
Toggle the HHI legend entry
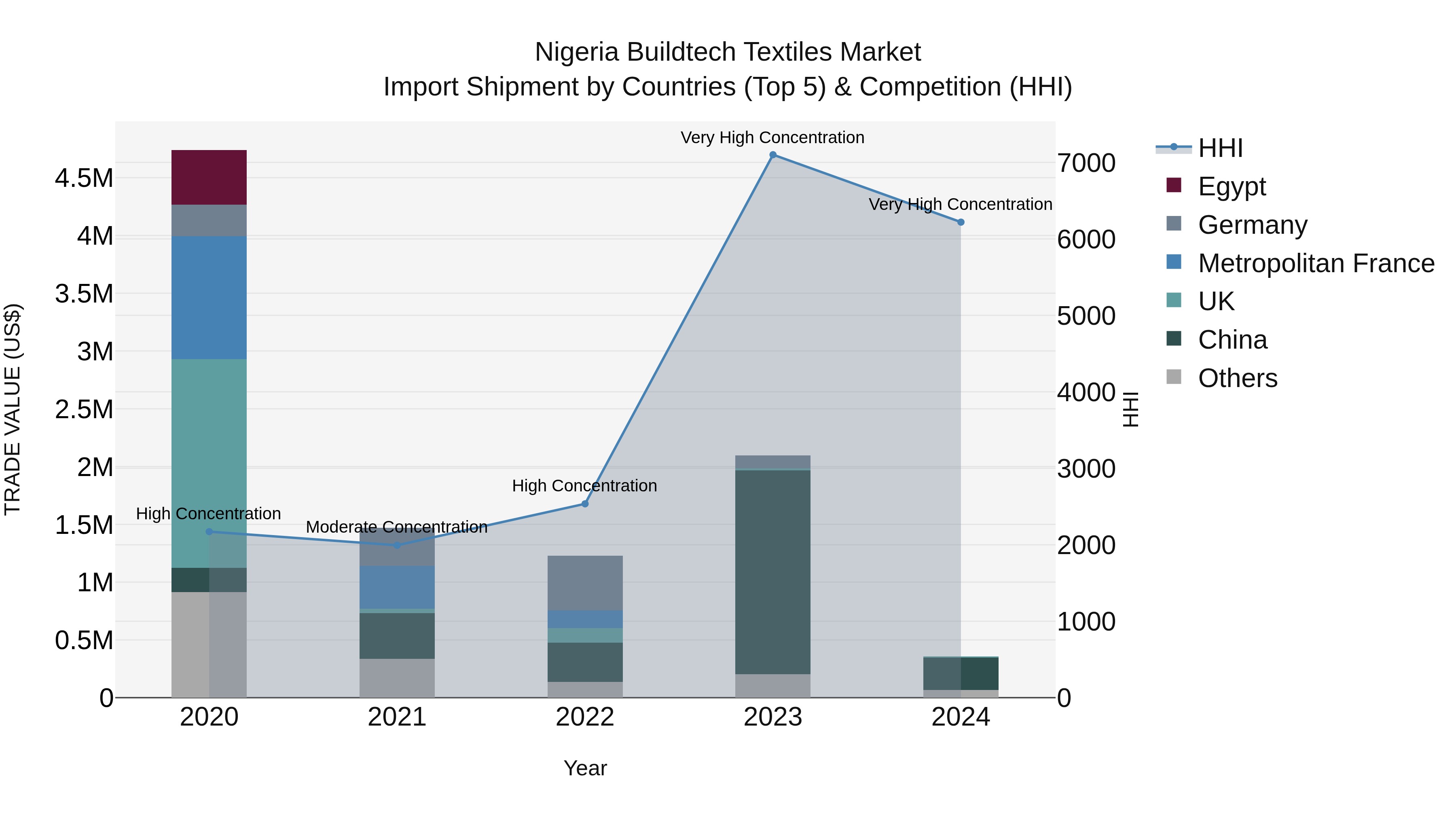[x=1200, y=148]
